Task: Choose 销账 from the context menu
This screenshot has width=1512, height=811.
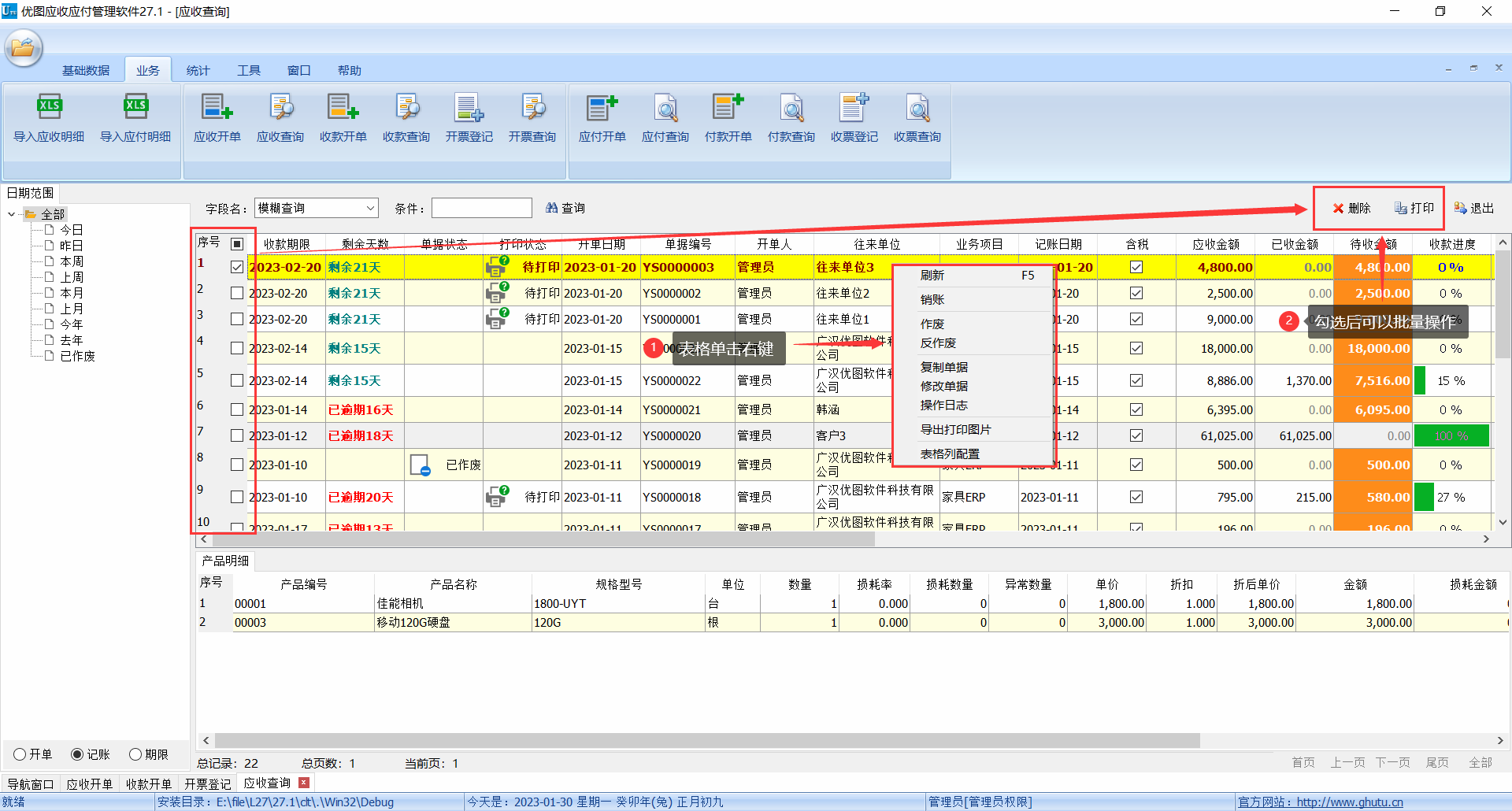Action: click(x=932, y=299)
